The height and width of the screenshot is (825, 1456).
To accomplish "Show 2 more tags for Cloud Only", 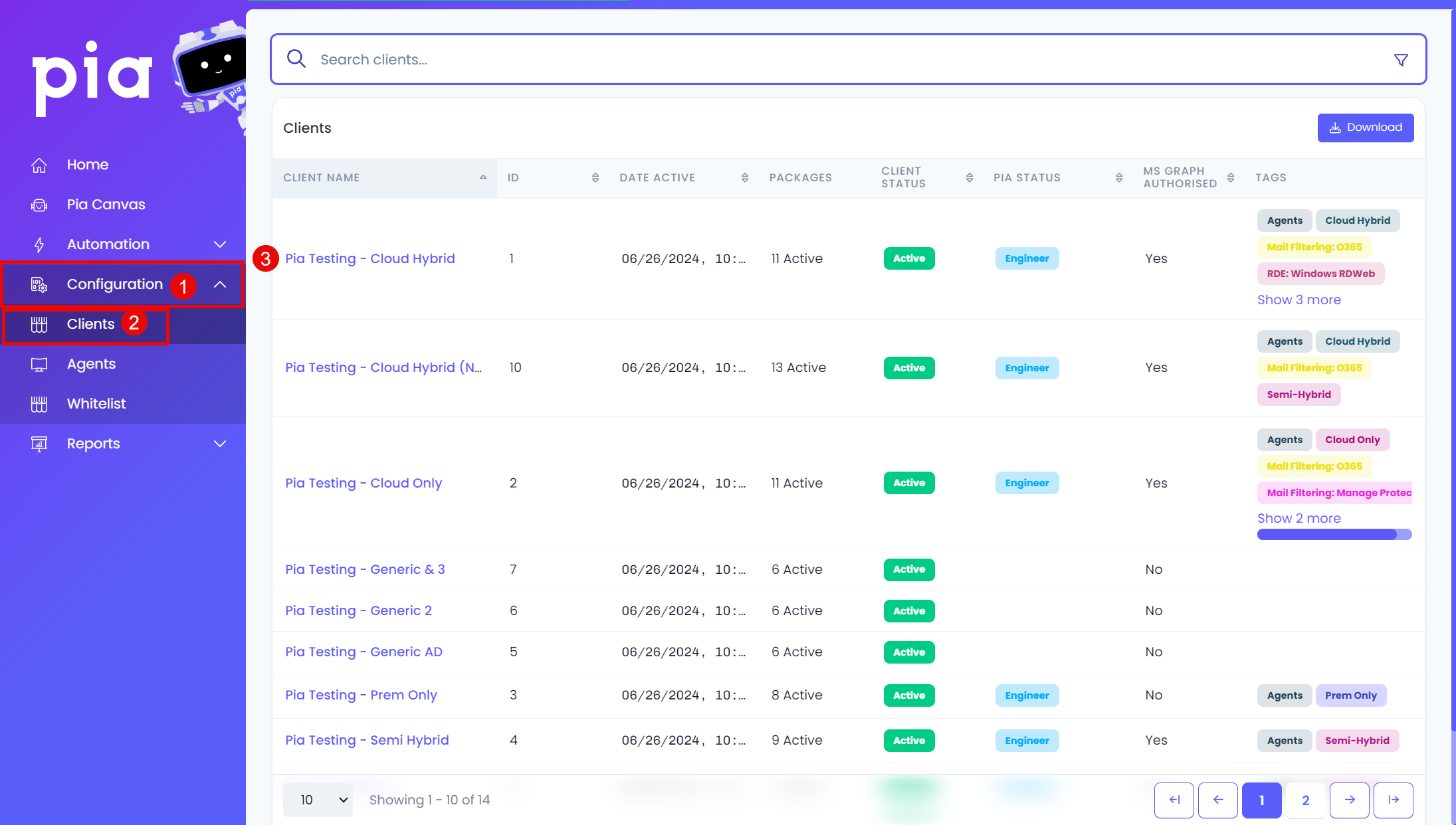I will click(1299, 518).
